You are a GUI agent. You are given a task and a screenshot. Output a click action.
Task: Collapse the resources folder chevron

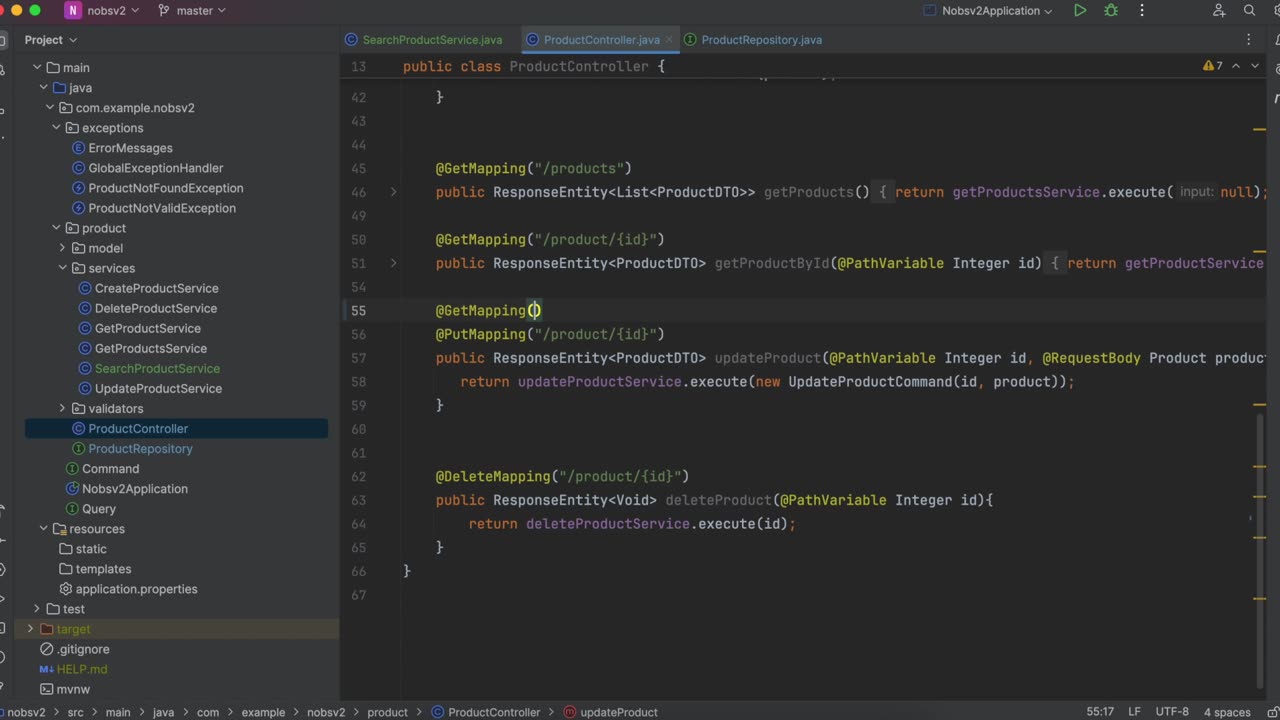click(x=43, y=529)
